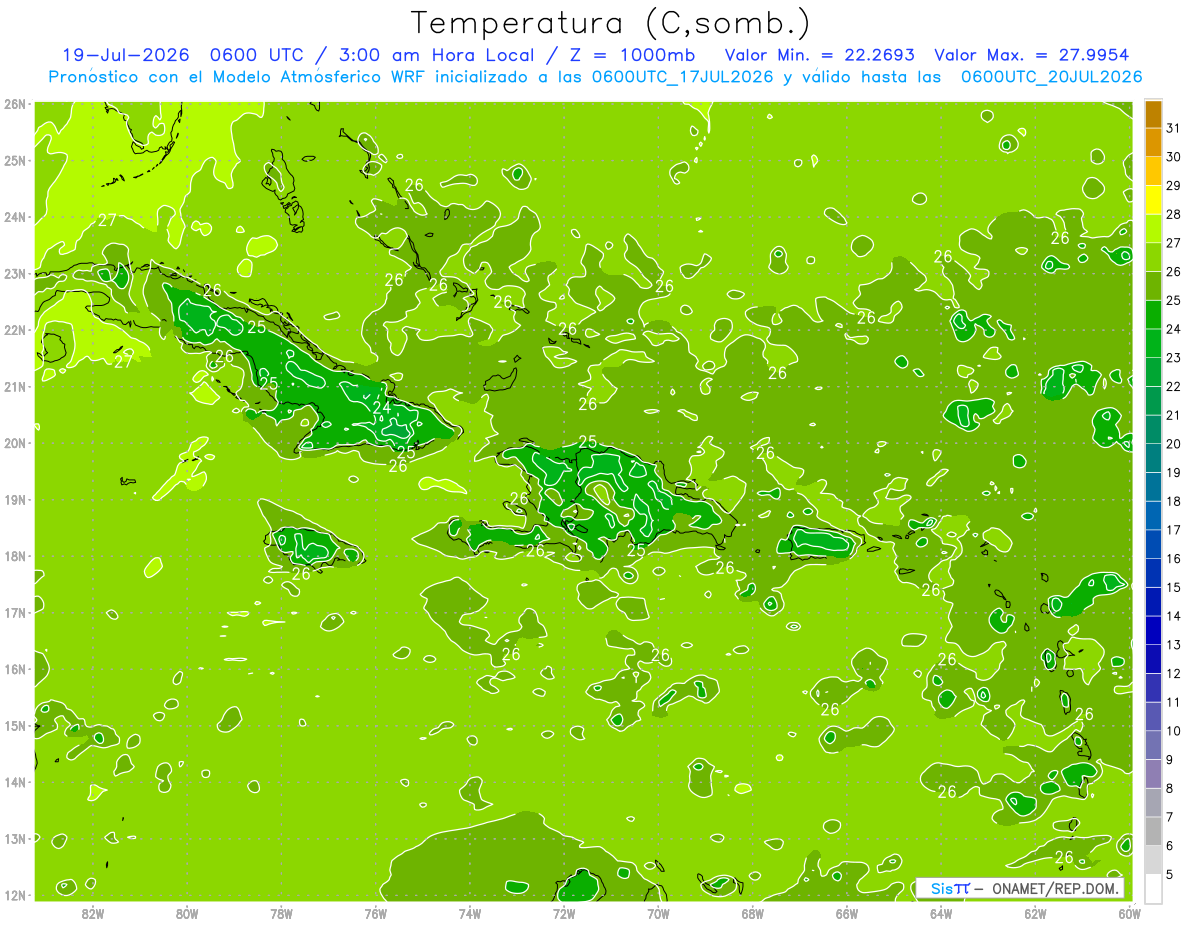1200x927 pixels.
Task: Click legend scale value 24
Action: point(1174,329)
